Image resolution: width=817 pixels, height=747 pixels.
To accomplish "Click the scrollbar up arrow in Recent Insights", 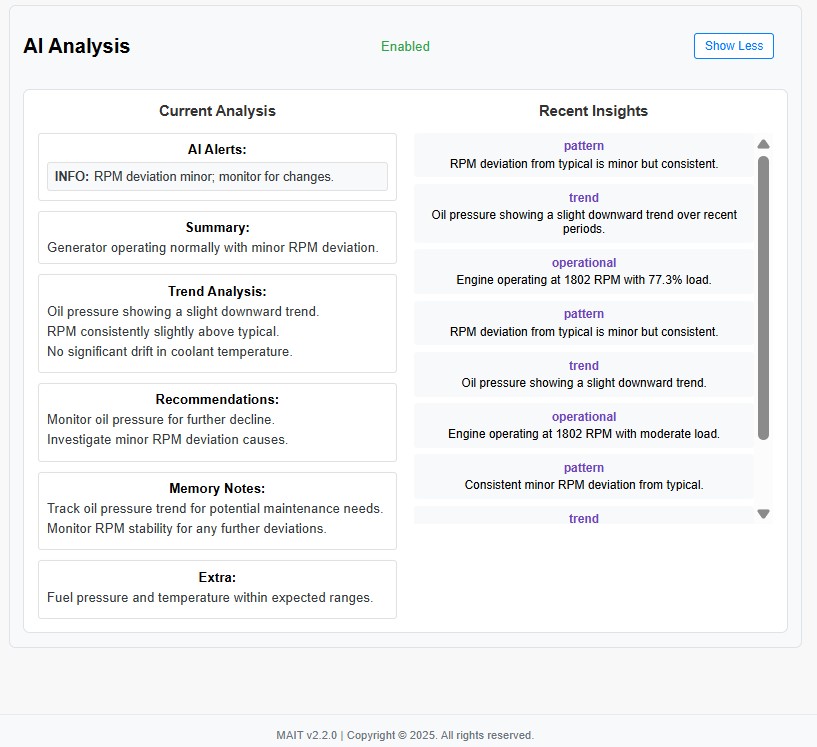I will (763, 143).
